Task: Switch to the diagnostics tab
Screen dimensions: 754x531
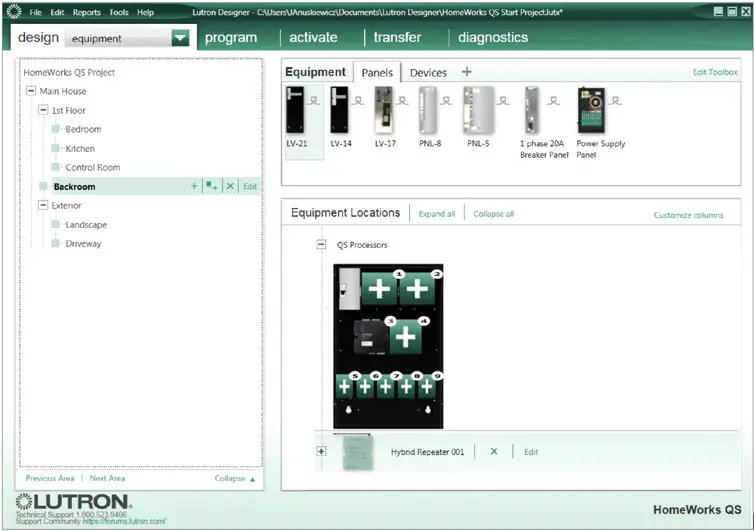Action: point(493,38)
